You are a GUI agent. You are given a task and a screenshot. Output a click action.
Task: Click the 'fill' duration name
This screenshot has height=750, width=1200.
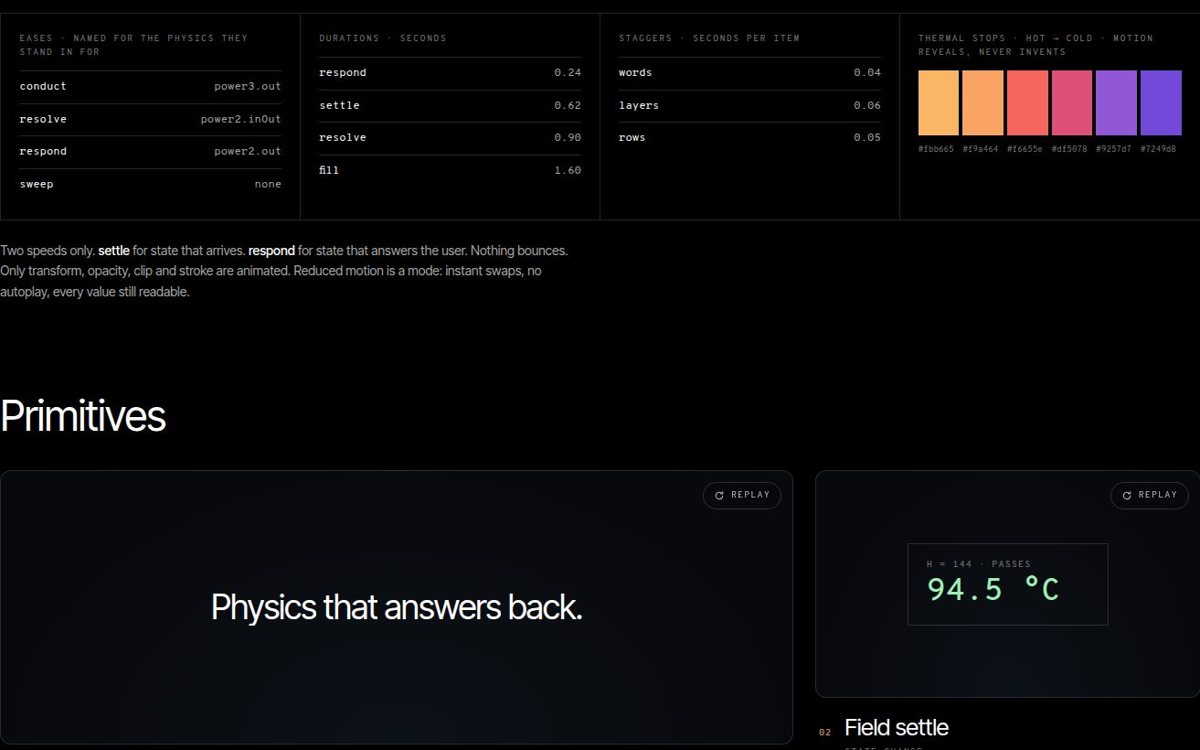[x=330, y=170]
